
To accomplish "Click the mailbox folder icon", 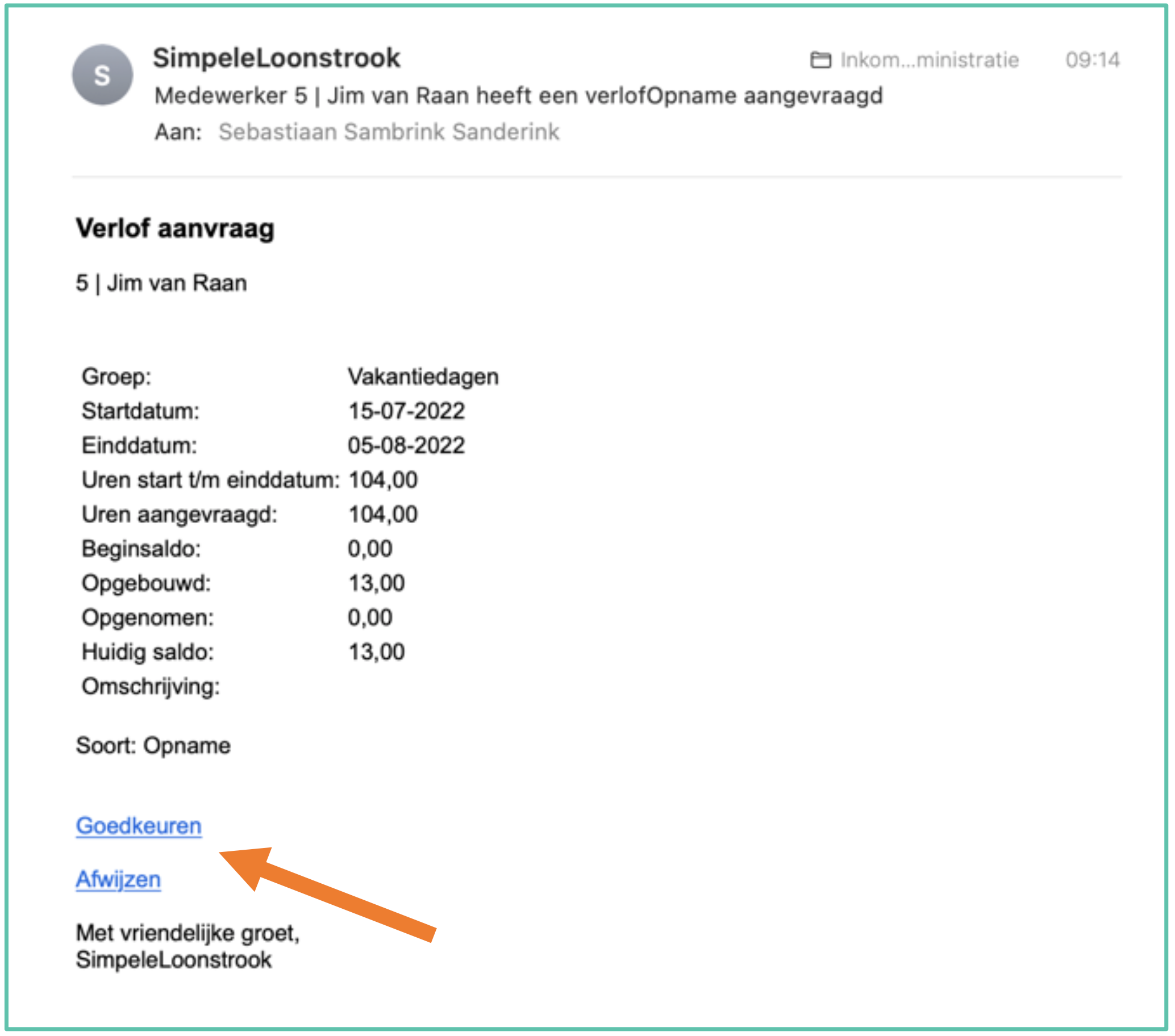I will (820, 60).
